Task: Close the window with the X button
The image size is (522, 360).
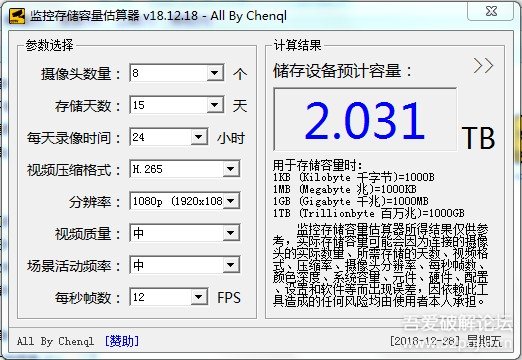Action: pyautogui.click(x=491, y=11)
